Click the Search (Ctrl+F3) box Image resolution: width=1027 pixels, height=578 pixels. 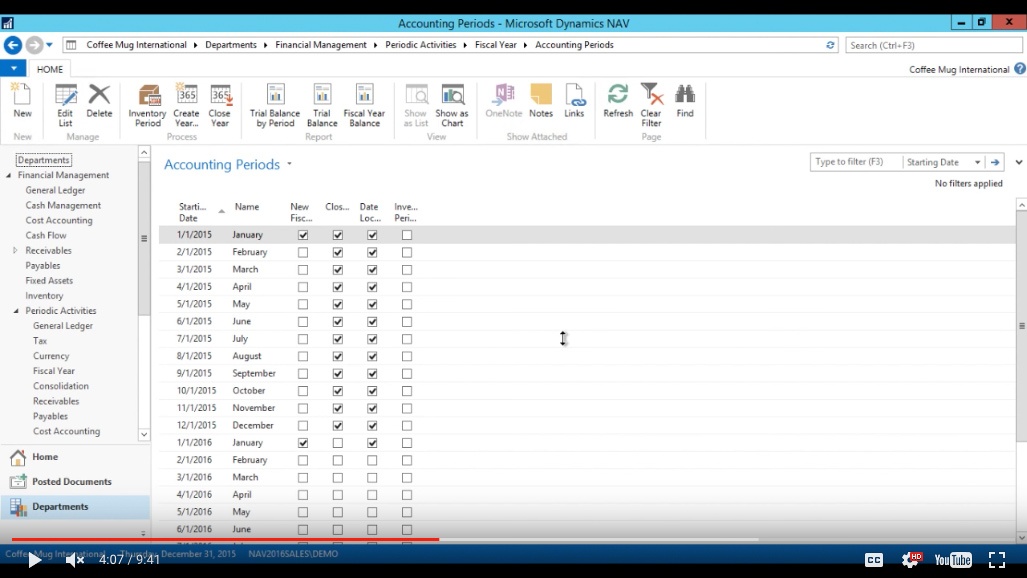point(933,45)
